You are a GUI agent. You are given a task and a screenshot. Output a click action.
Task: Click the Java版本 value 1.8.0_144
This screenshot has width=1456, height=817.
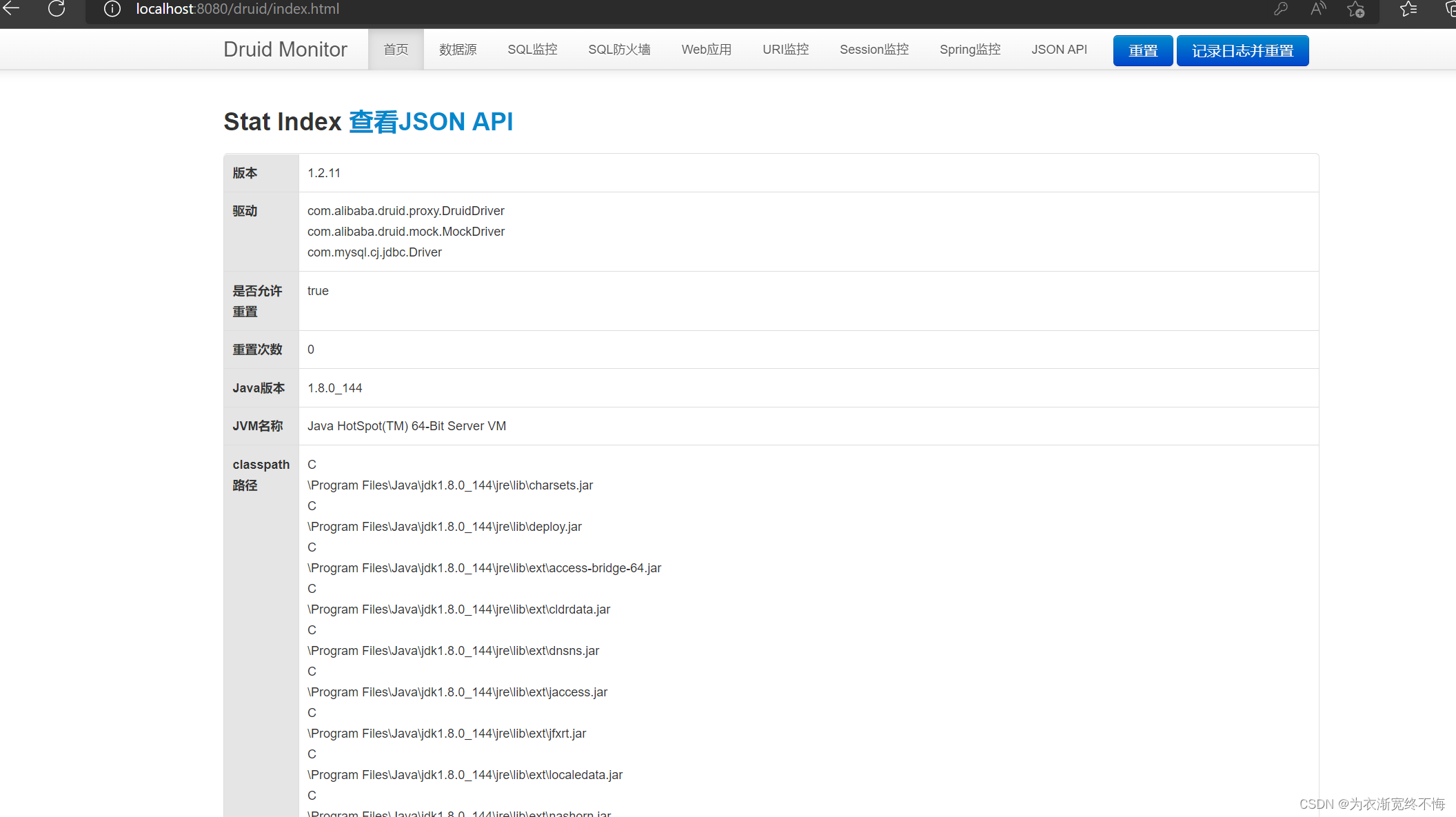pyautogui.click(x=334, y=388)
